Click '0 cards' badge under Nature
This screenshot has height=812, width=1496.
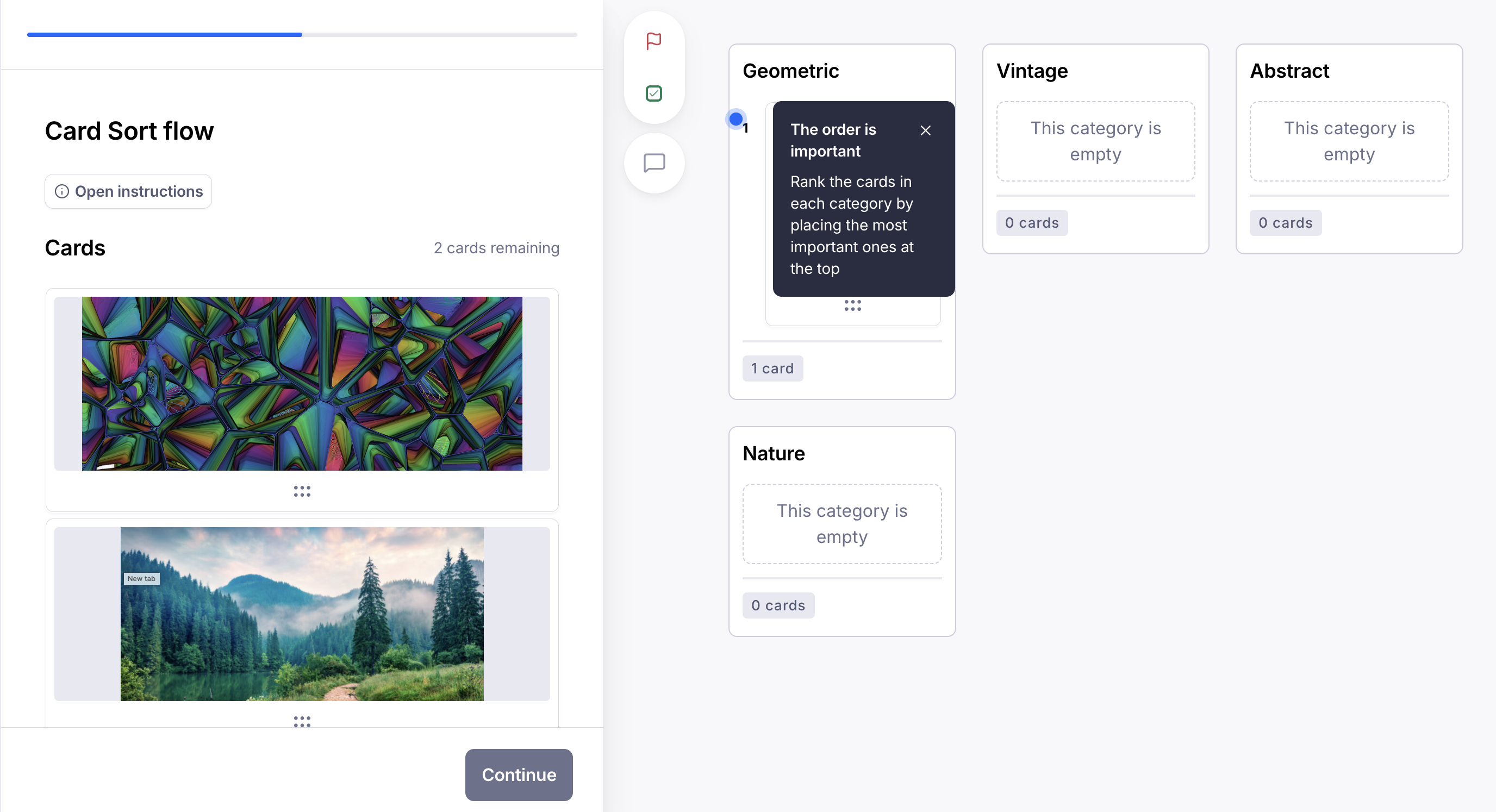point(777,605)
